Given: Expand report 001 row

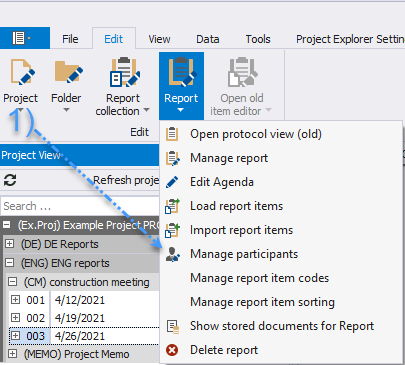Looking at the screenshot, I should (15, 299).
